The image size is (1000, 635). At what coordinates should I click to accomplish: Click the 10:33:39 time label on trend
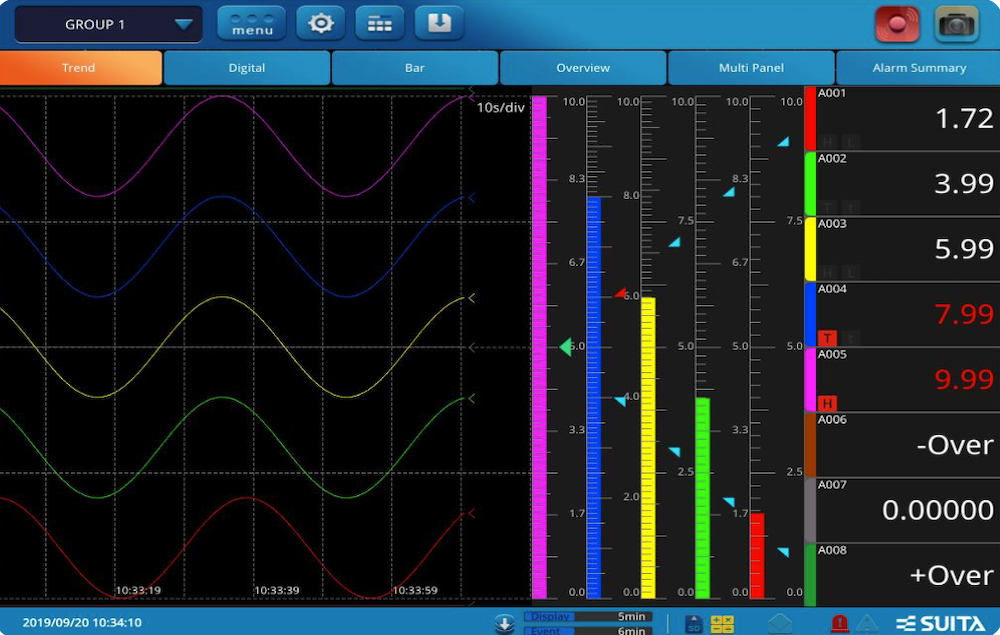click(x=276, y=590)
